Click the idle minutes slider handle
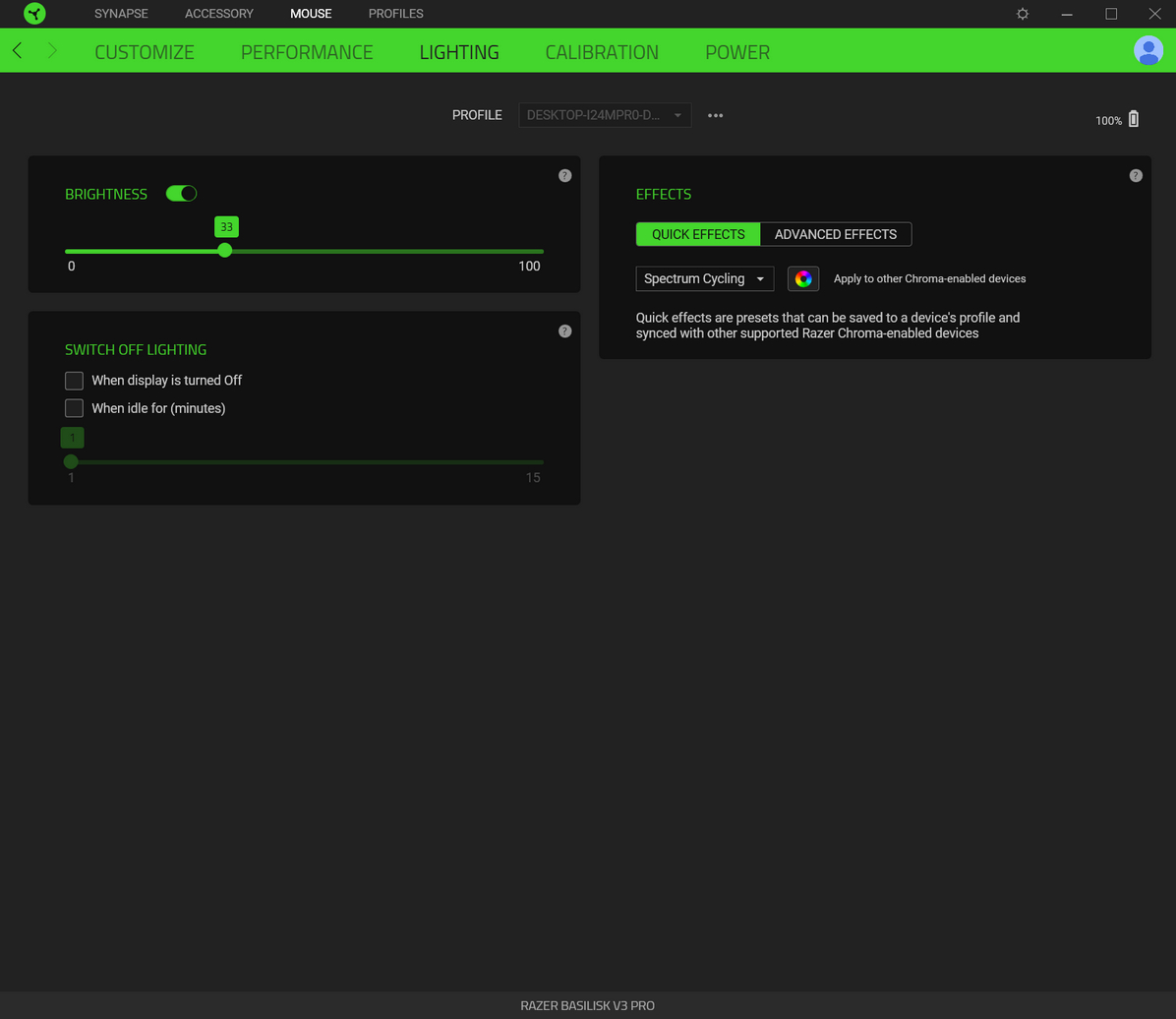The image size is (1176, 1019). 71,461
